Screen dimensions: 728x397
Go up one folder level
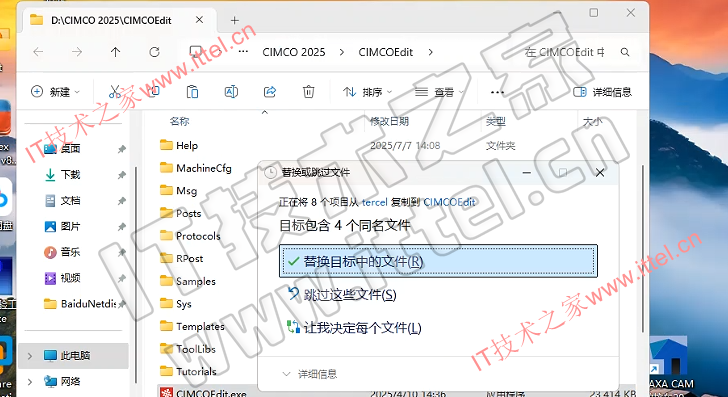(116, 52)
